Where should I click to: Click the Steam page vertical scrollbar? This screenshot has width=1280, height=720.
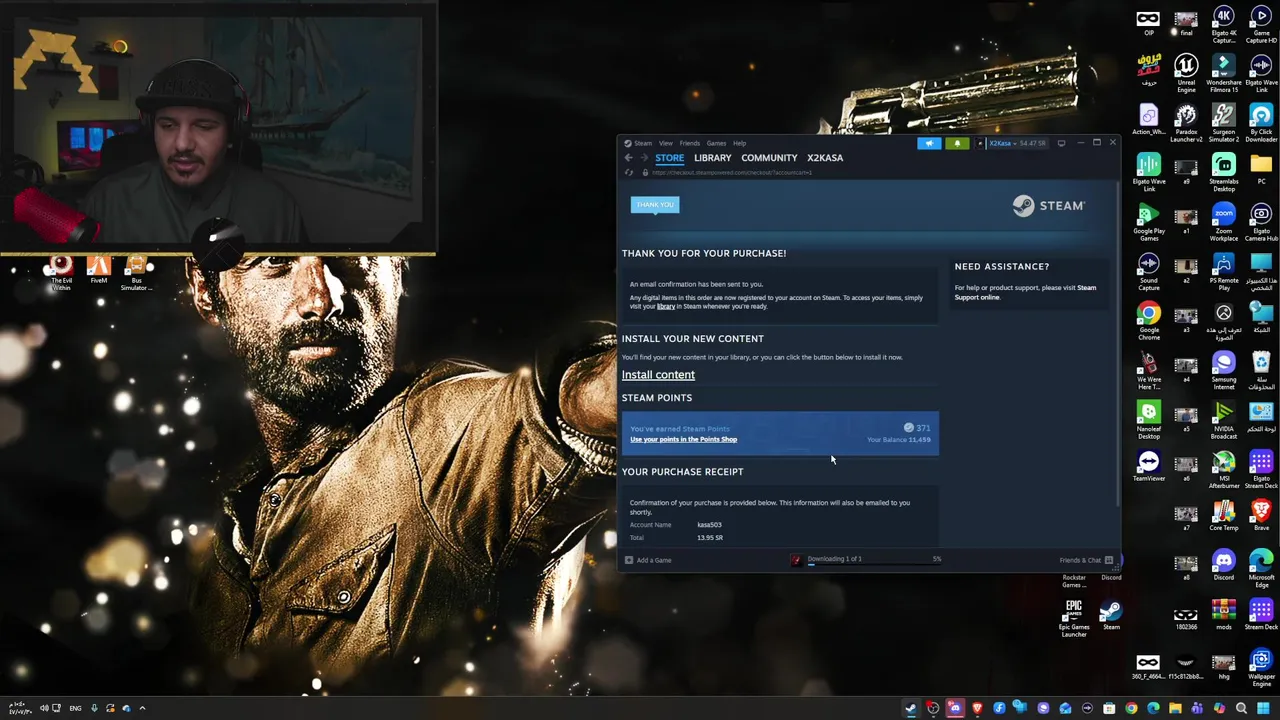pos(1117,345)
